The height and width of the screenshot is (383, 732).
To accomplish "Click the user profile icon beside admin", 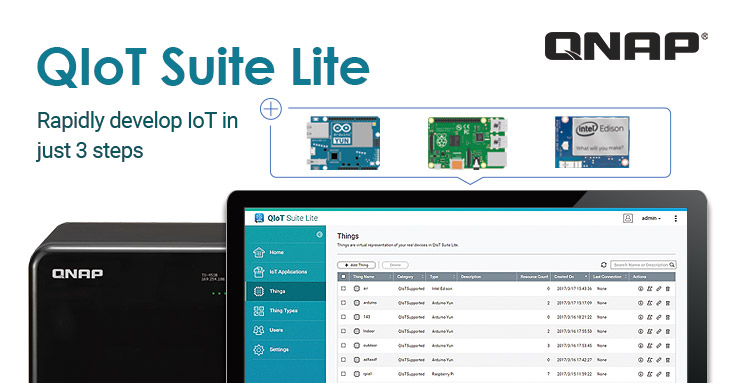I will click(628, 218).
